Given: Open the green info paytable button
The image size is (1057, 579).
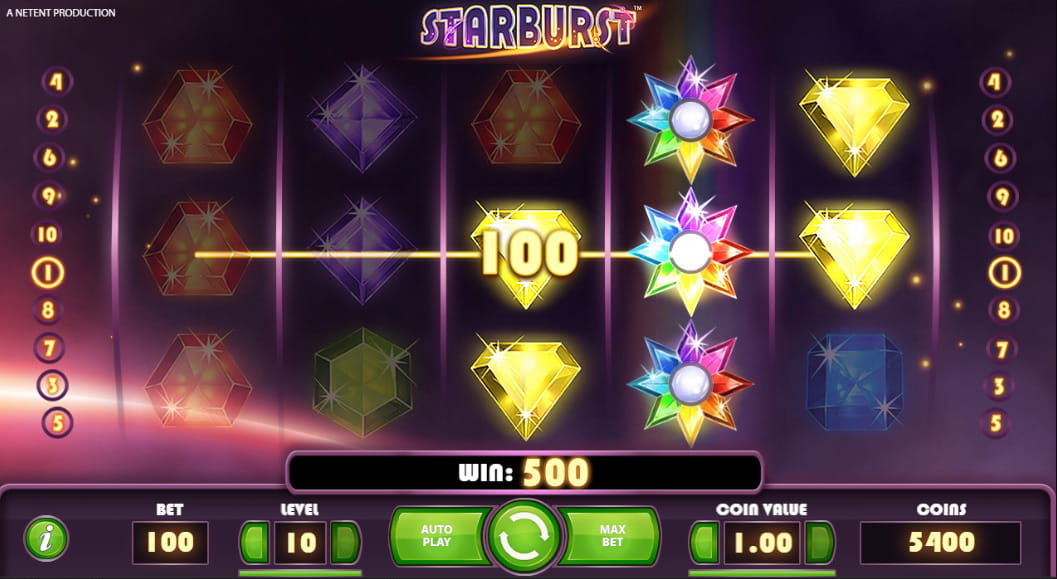Looking at the screenshot, I should click(46, 538).
